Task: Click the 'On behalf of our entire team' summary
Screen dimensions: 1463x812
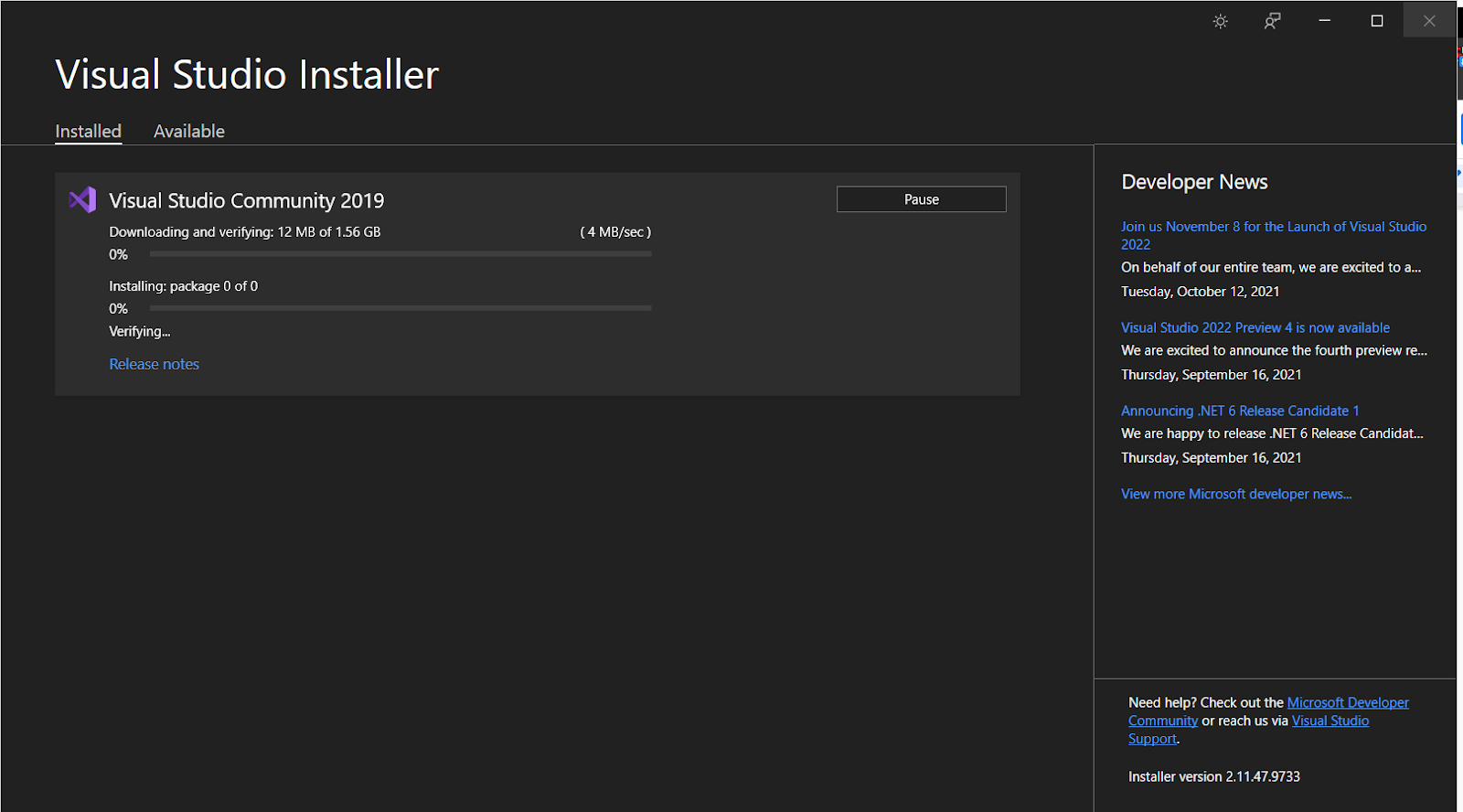Action: pos(1271,268)
